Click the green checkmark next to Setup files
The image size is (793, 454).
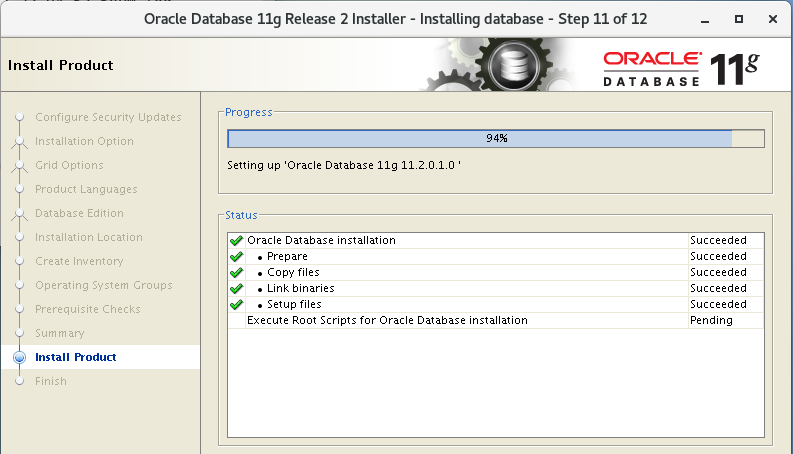[236, 305]
